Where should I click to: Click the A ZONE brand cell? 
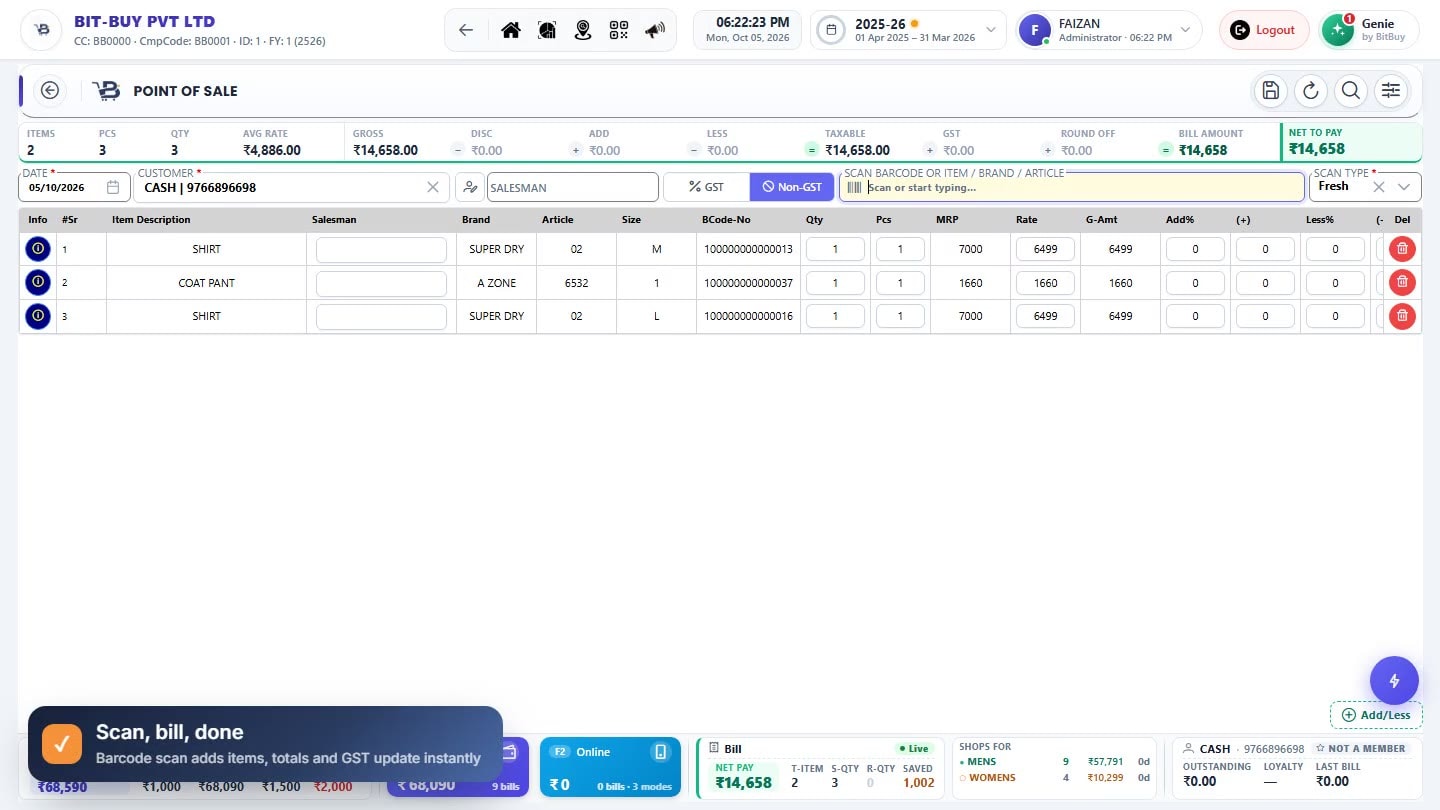coord(497,283)
